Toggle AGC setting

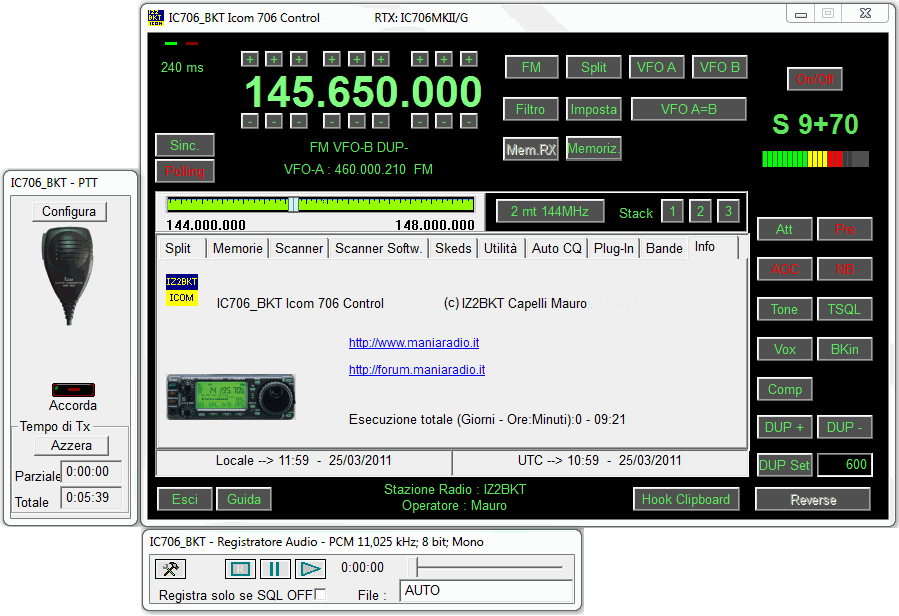click(x=784, y=269)
